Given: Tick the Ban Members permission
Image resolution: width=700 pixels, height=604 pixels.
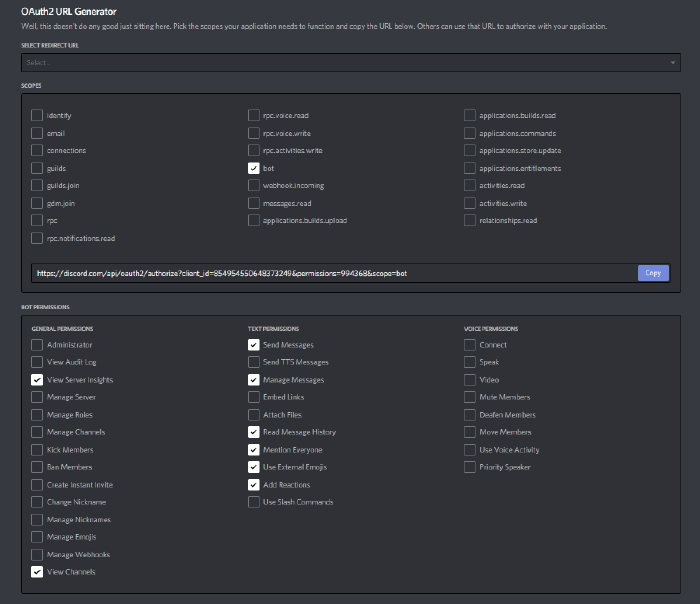Looking at the screenshot, I should (x=37, y=467).
